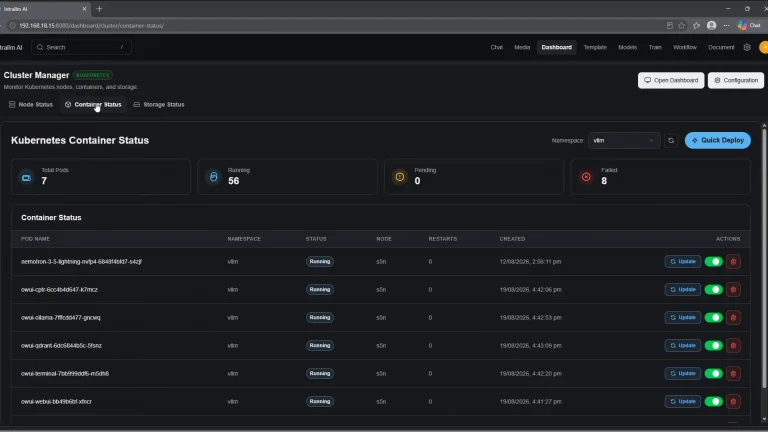The width and height of the screenshot is (768, 432).
Task: Switch to the Node Status tab
Action: [31, 104]
